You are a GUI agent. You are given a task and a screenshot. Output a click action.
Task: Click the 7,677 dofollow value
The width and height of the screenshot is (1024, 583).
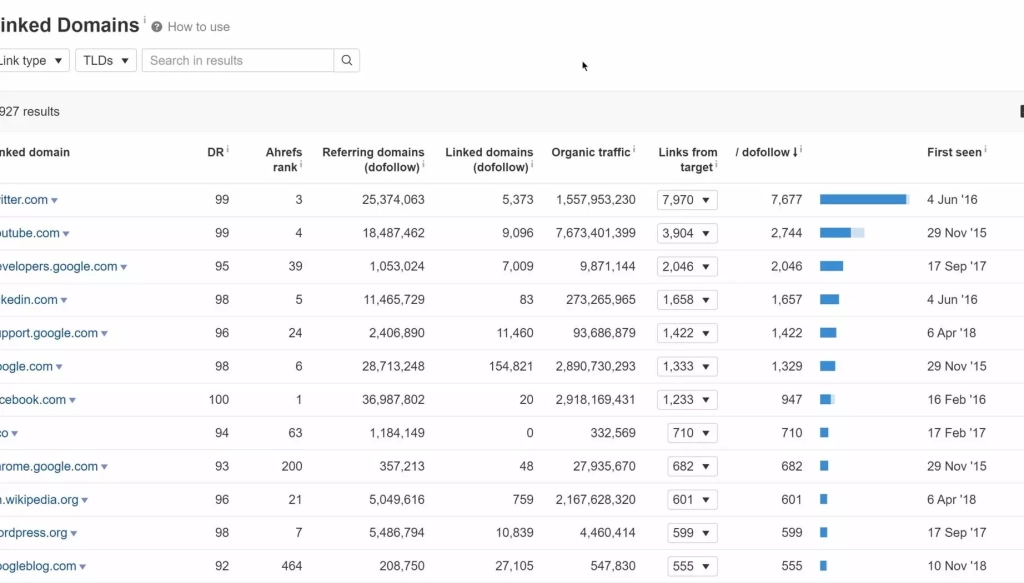[786, 200]
